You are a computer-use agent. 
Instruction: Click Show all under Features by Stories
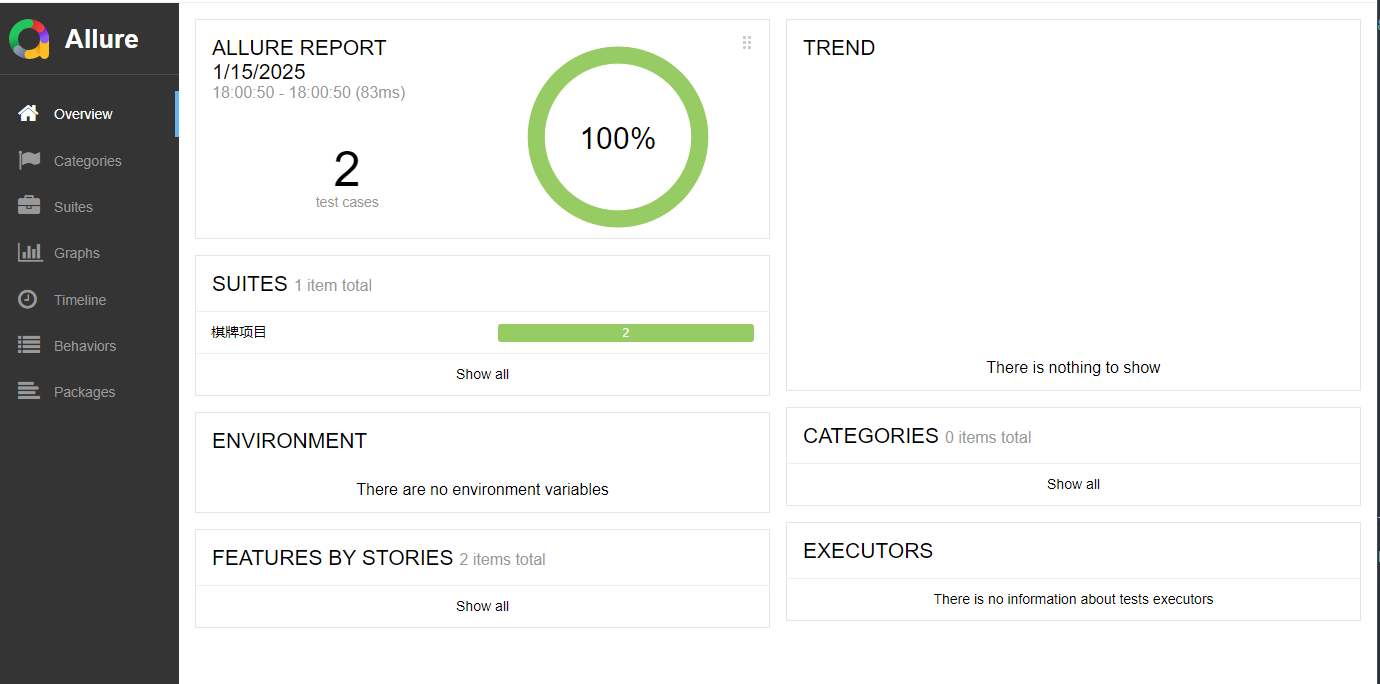[482, 606]
